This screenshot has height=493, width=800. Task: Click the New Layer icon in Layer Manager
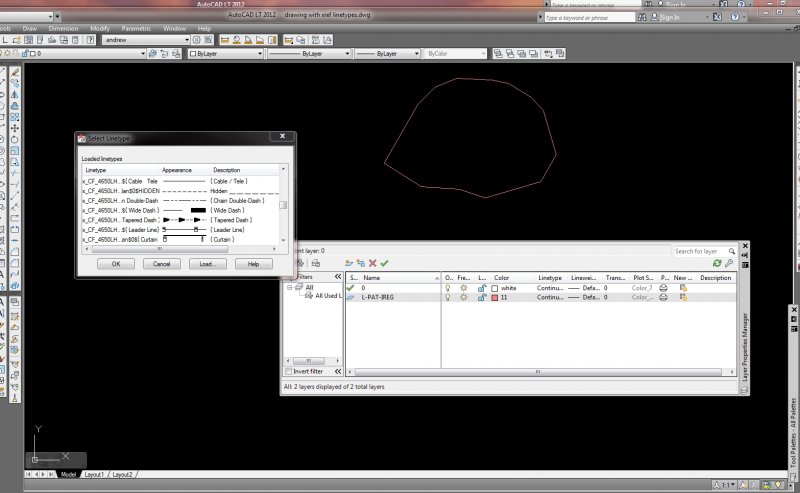(x=348, y=263)
